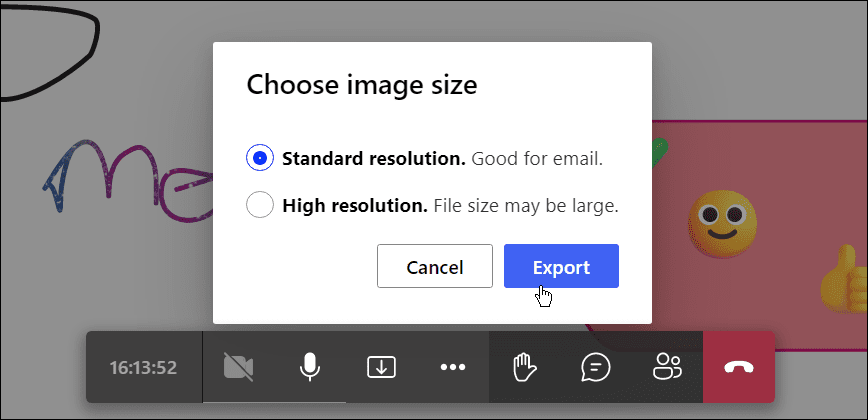Mute the microphone

click(x=310, y=367)
